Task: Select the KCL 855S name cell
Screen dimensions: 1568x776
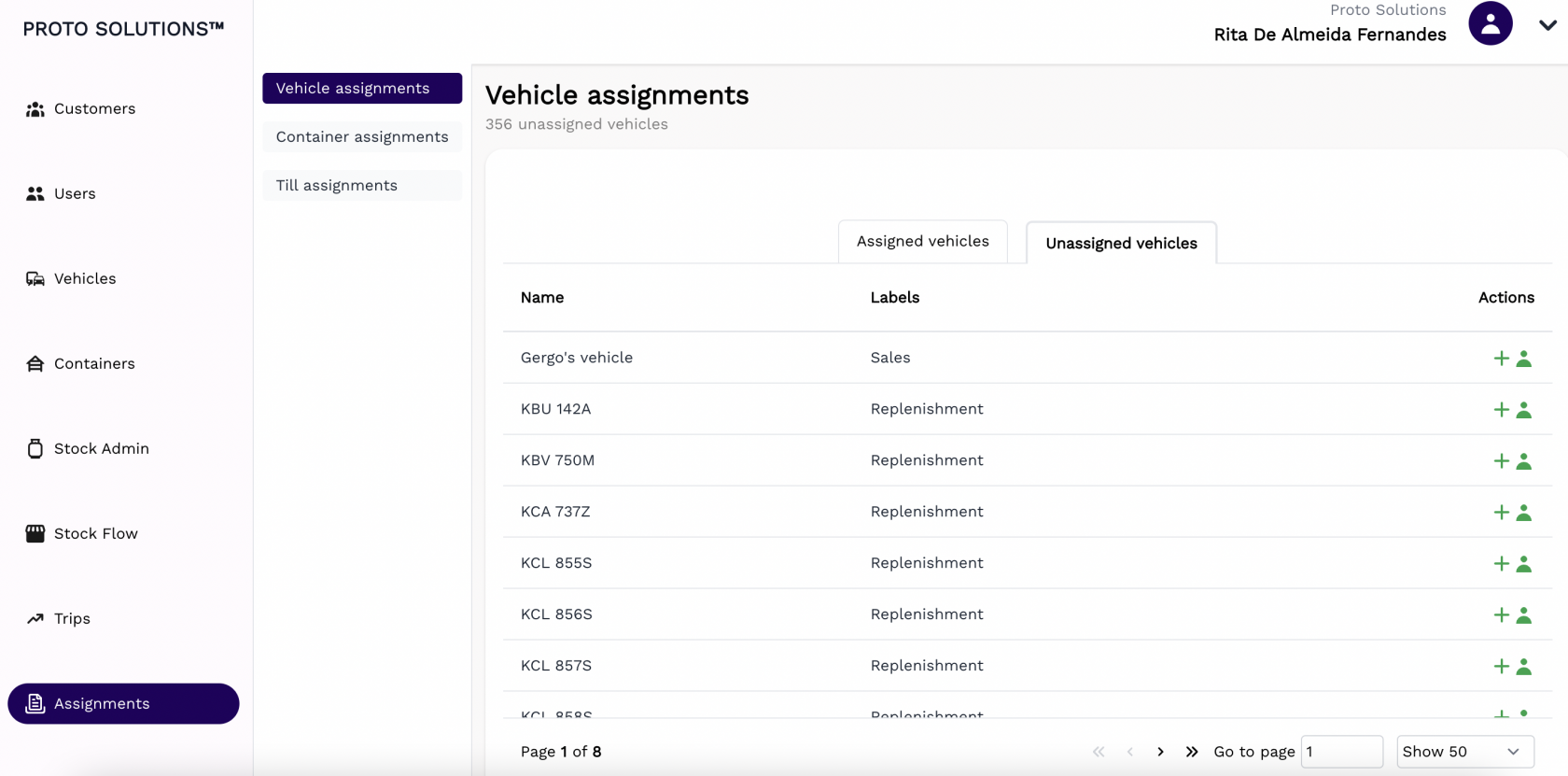Action: pos(556,563)
